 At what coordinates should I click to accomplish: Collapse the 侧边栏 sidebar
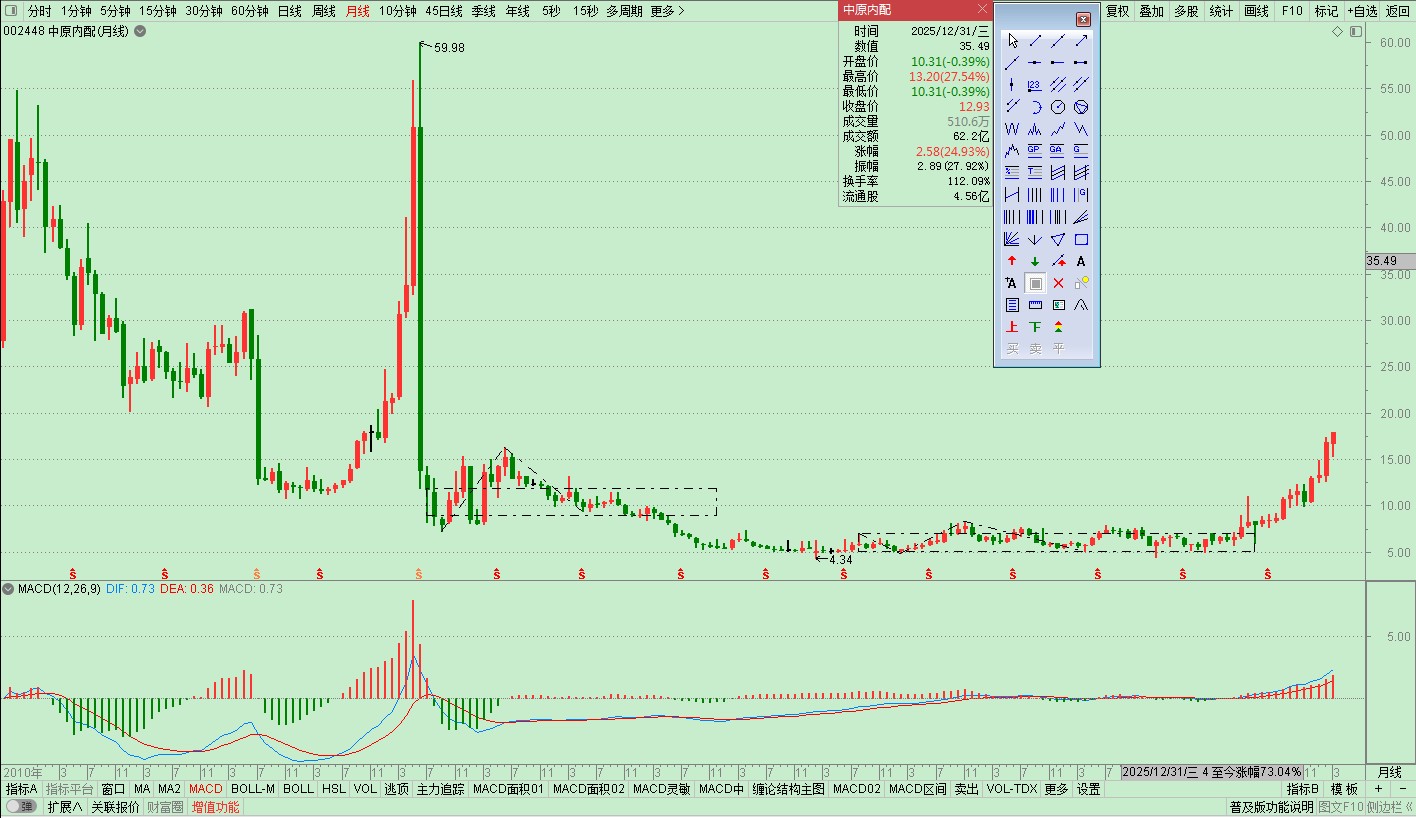pyautogui.click(x=1390, y=807)
